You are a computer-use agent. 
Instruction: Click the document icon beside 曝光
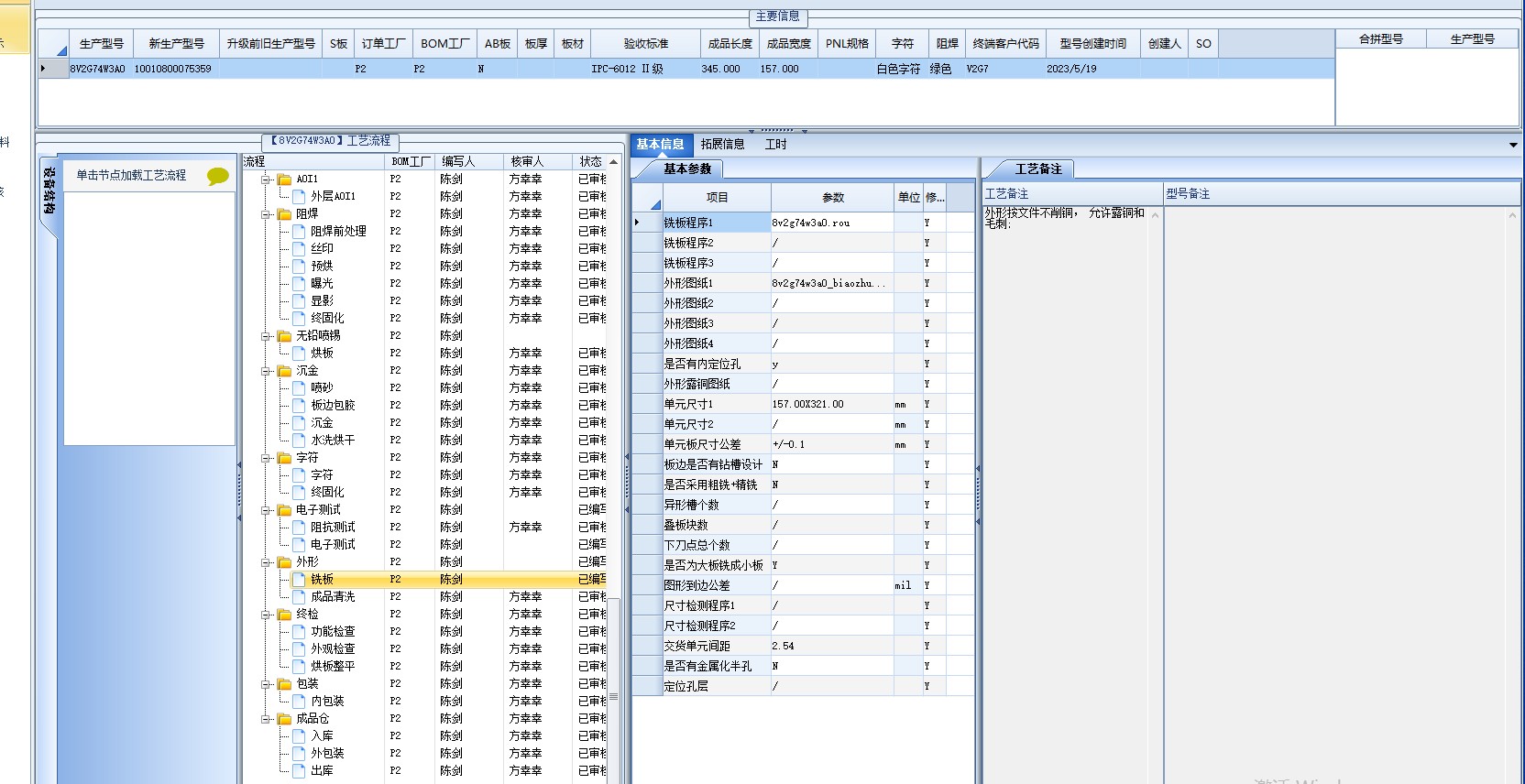point(299,283)
